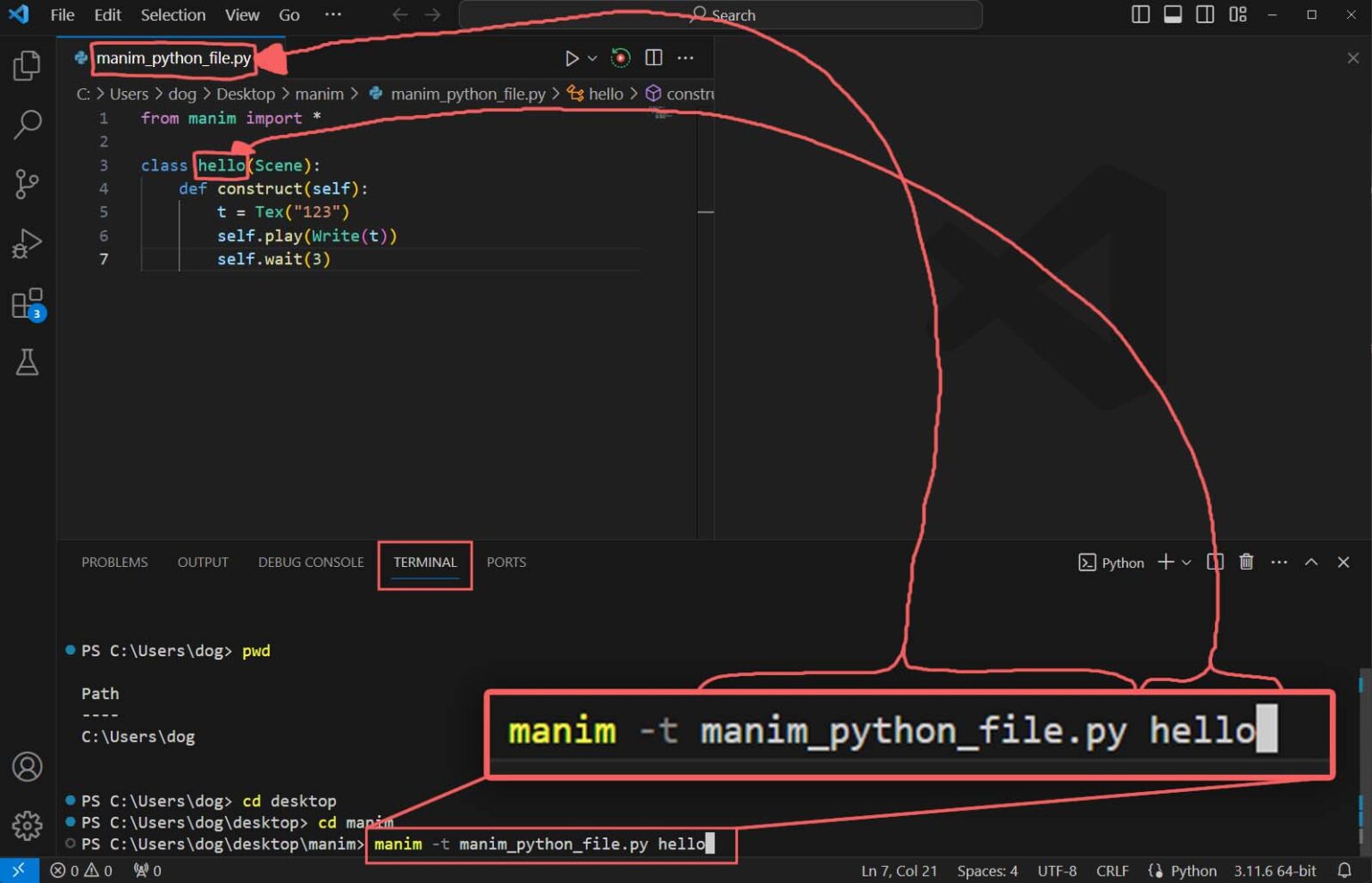Image resolution: width=1372 pixels, height=883 pixels.
Task: Open the Explorer view in activity bar
Action: [x=27, y=65]
